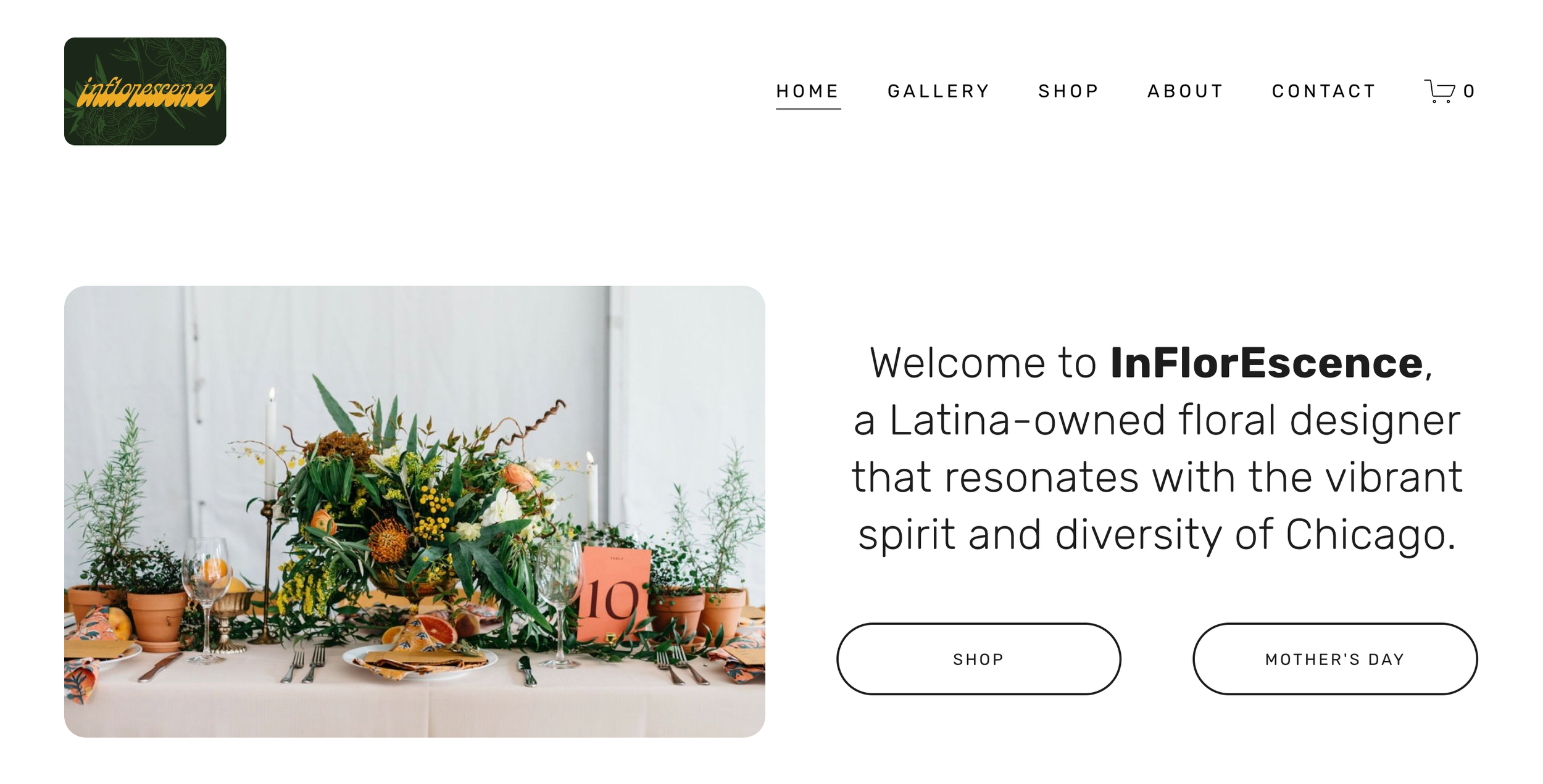Click the coral table number 10 card
The image size is (1543, 784).
[x=613, y=595]
